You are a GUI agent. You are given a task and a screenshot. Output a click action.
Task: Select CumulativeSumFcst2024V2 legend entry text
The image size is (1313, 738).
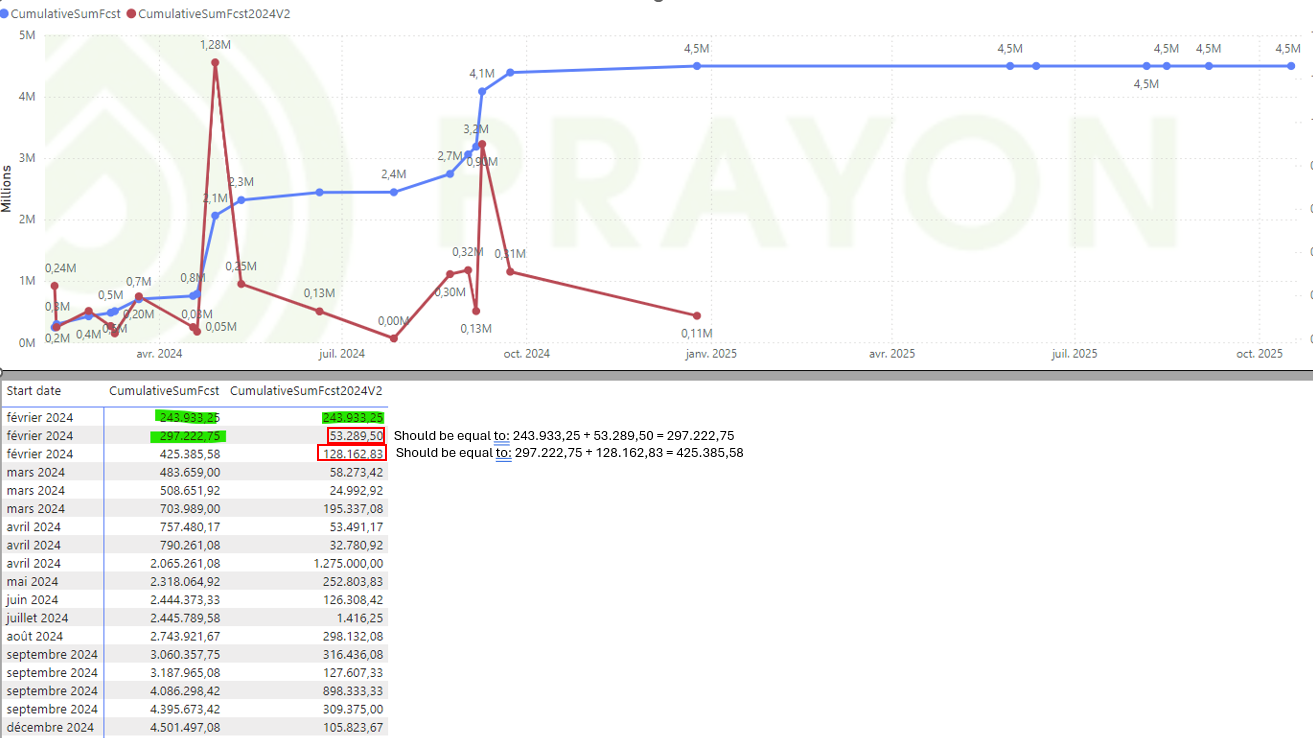[x=215, y=14]
